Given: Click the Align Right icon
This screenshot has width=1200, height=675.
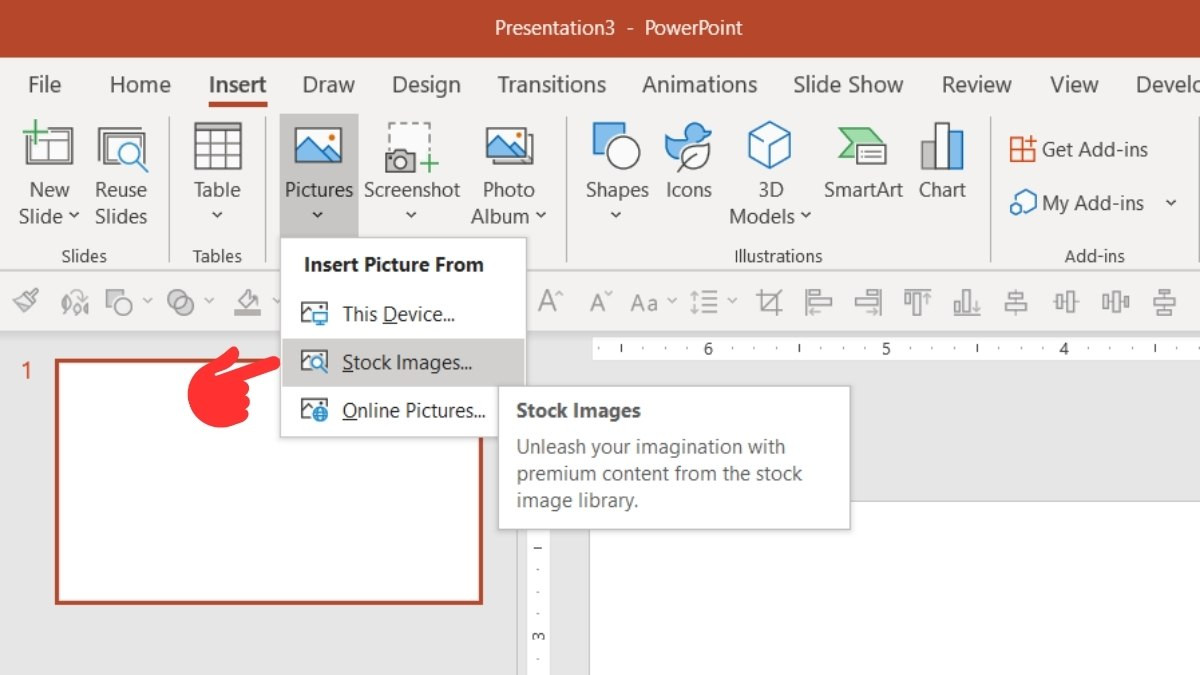Looking at the screenshot, I should point(868,301).
